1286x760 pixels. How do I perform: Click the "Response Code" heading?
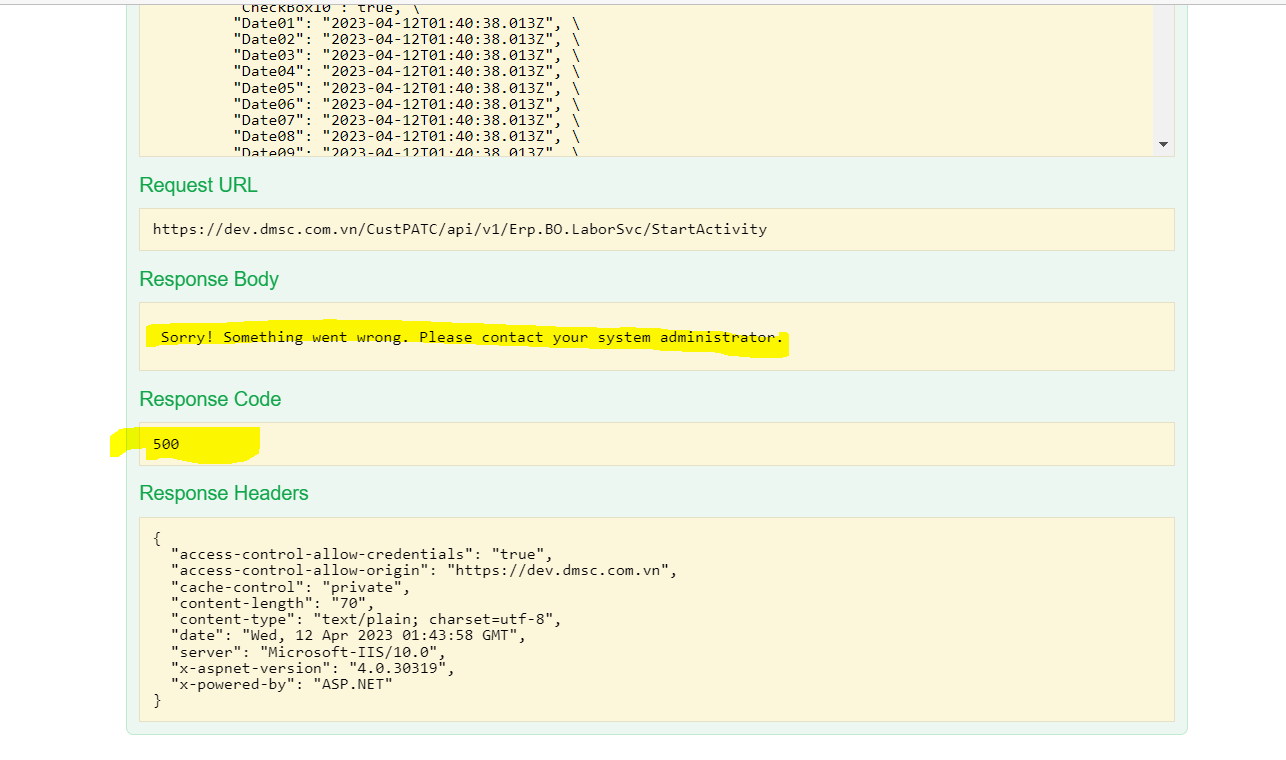210,399
